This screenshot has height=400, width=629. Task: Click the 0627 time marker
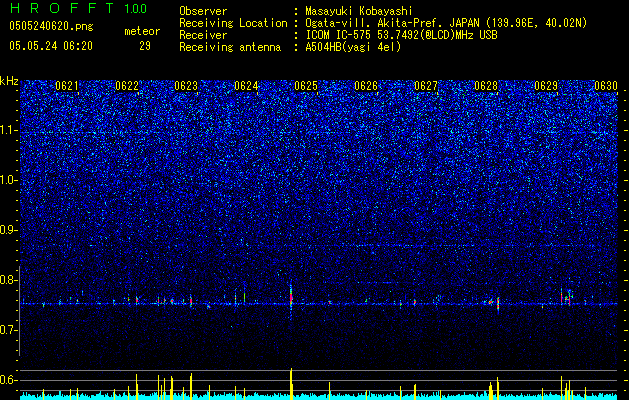coord(426,86)
